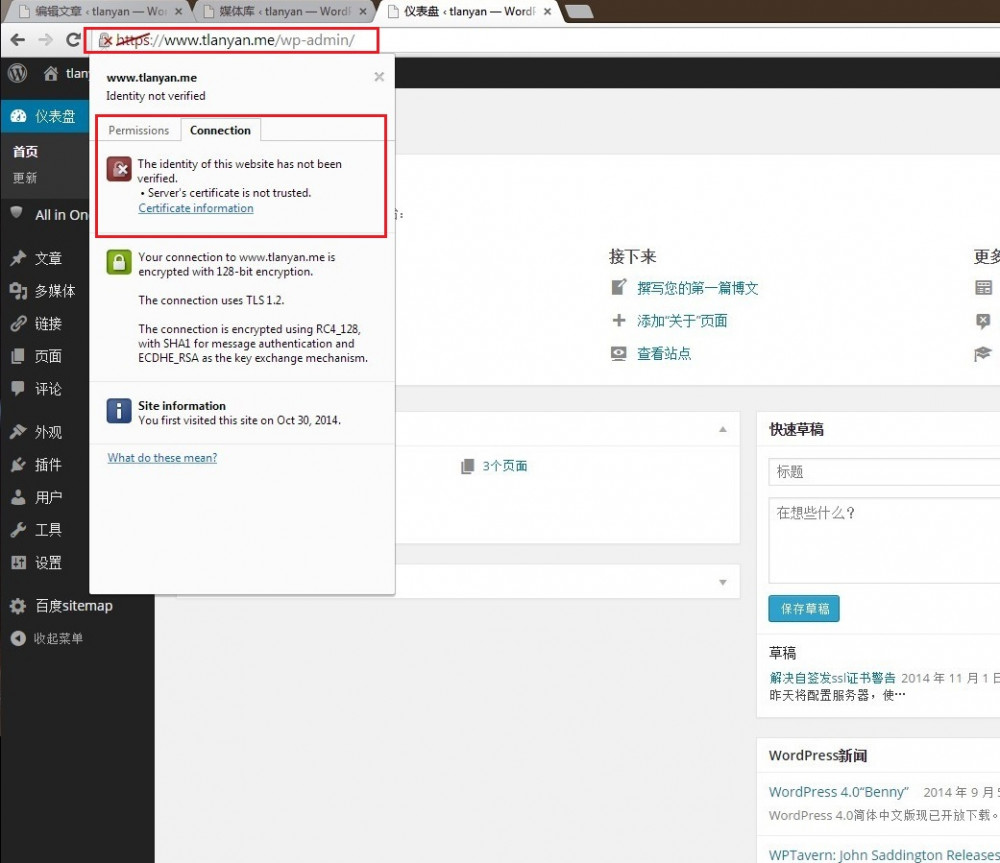Viewport: 1000px width, 863px height.
Task: Close the site identity popup
Action: coord(379,76)
